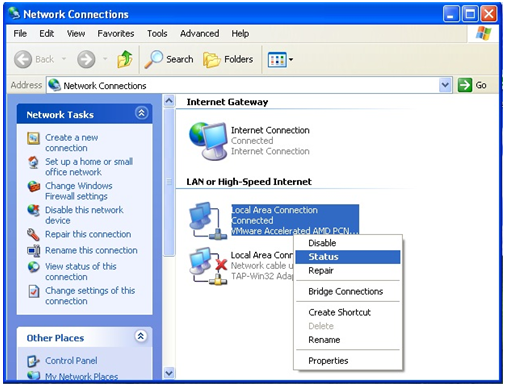Choose Rename from the context menu

348,340
